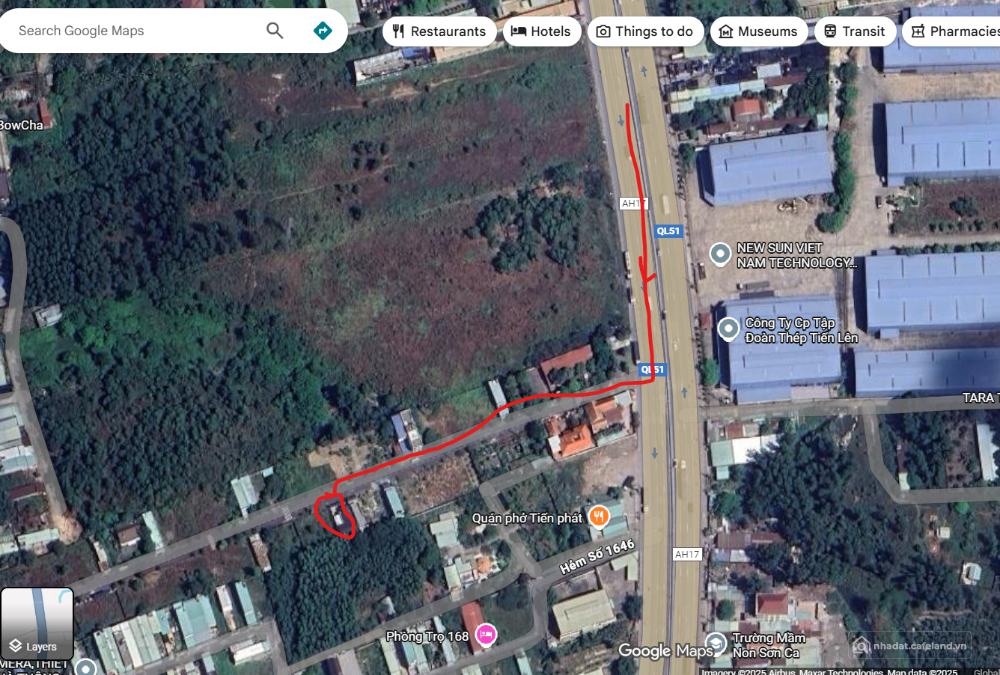Focus the Search Google Maps field
The height and width of the screenshot is (675, 1000).
pyautogui.click(x=130, y=31)
